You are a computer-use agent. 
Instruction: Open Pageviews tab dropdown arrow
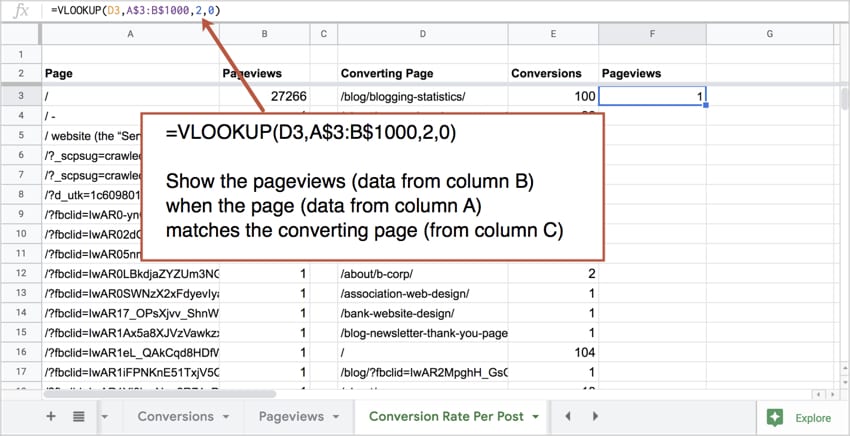[336, 417]
